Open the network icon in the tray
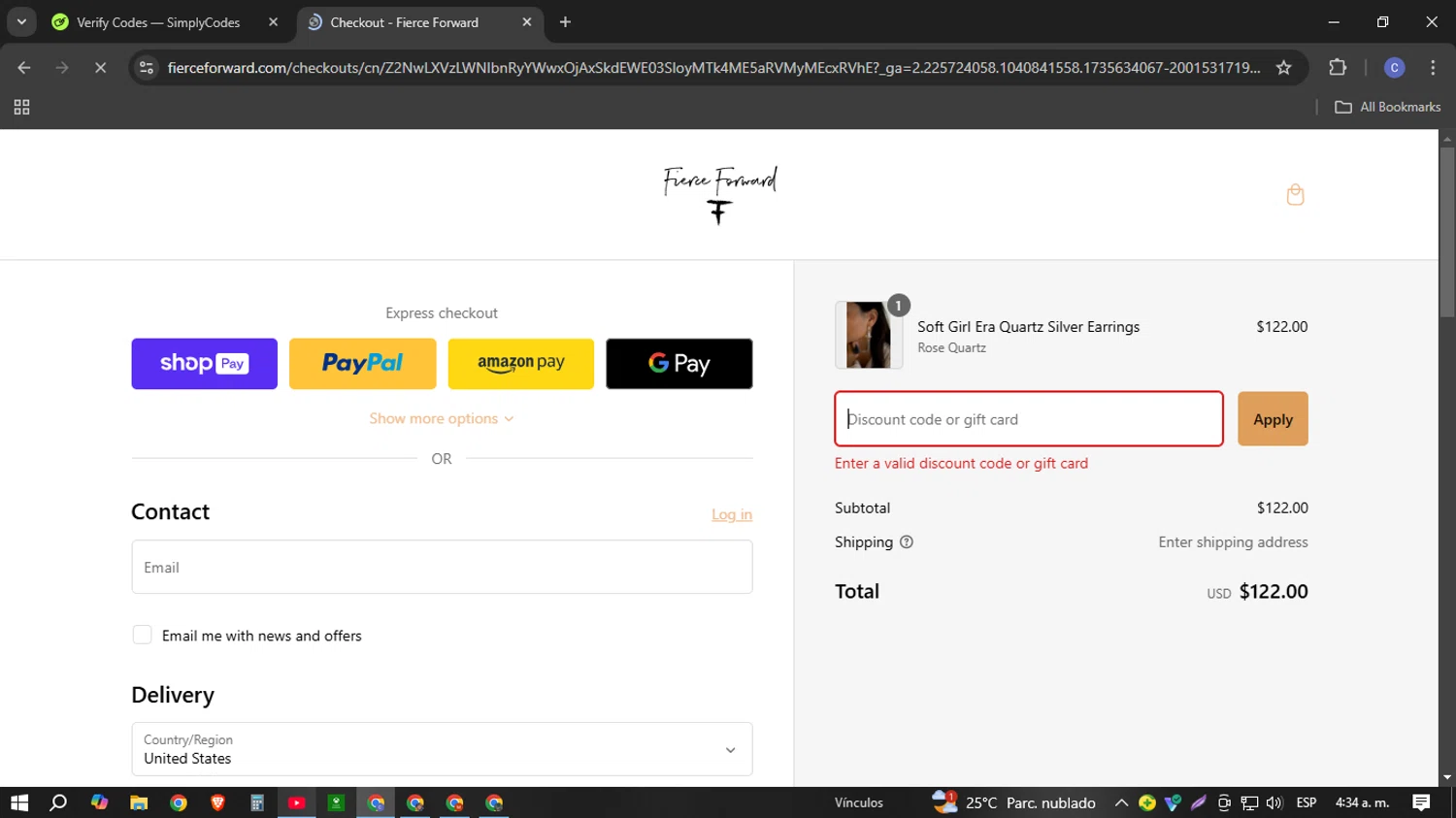1456x818 pixels. click(1250, 802)
